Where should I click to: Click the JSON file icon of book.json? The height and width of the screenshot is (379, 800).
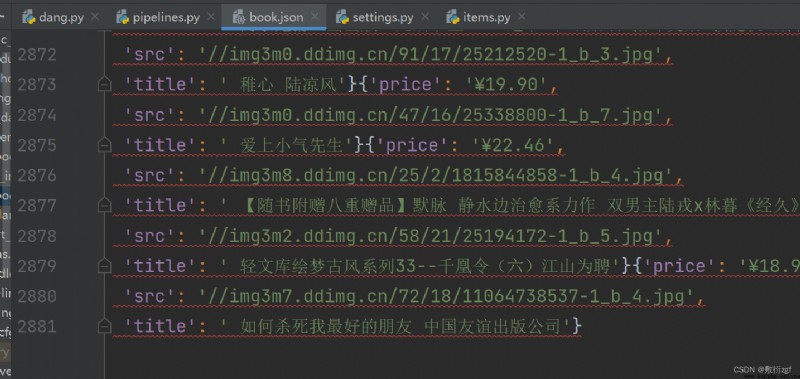(x=239, y=17)
